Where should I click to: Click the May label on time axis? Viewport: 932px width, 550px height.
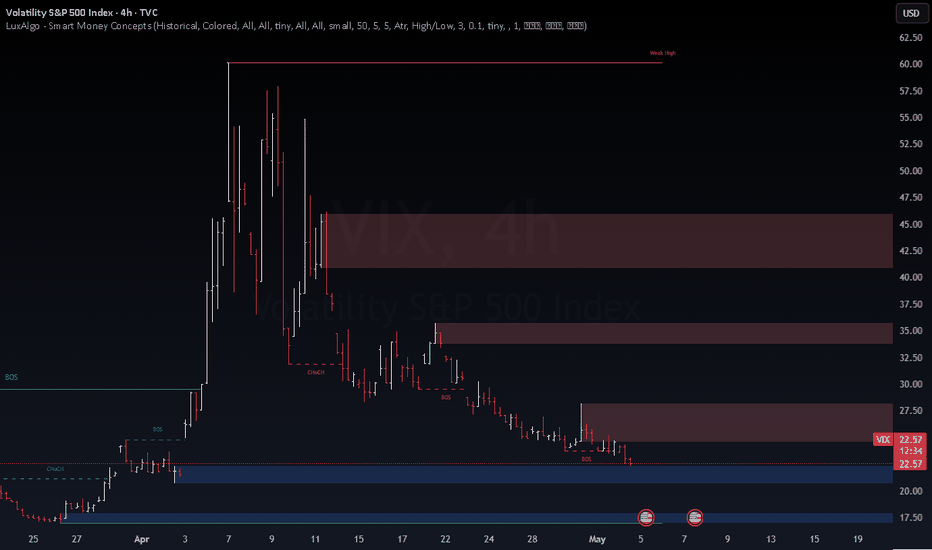[597, 539]
